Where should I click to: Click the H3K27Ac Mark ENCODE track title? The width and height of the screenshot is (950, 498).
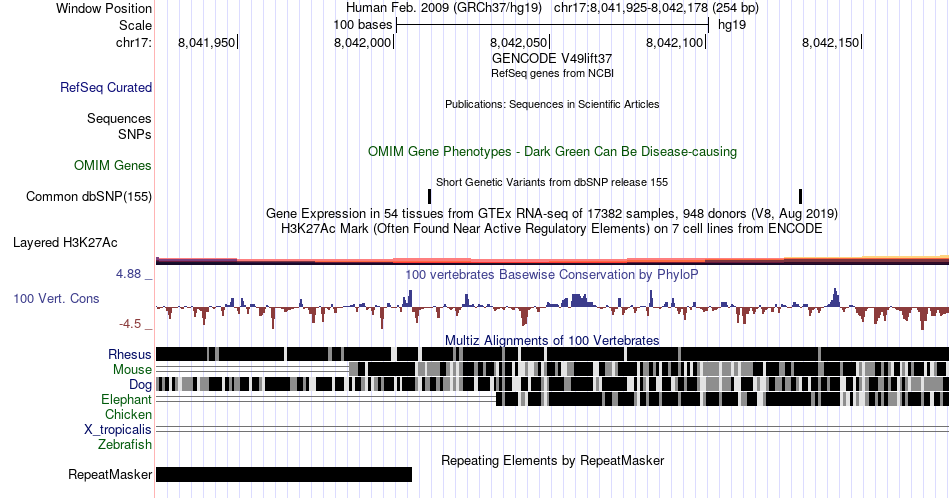click(552, 228)
